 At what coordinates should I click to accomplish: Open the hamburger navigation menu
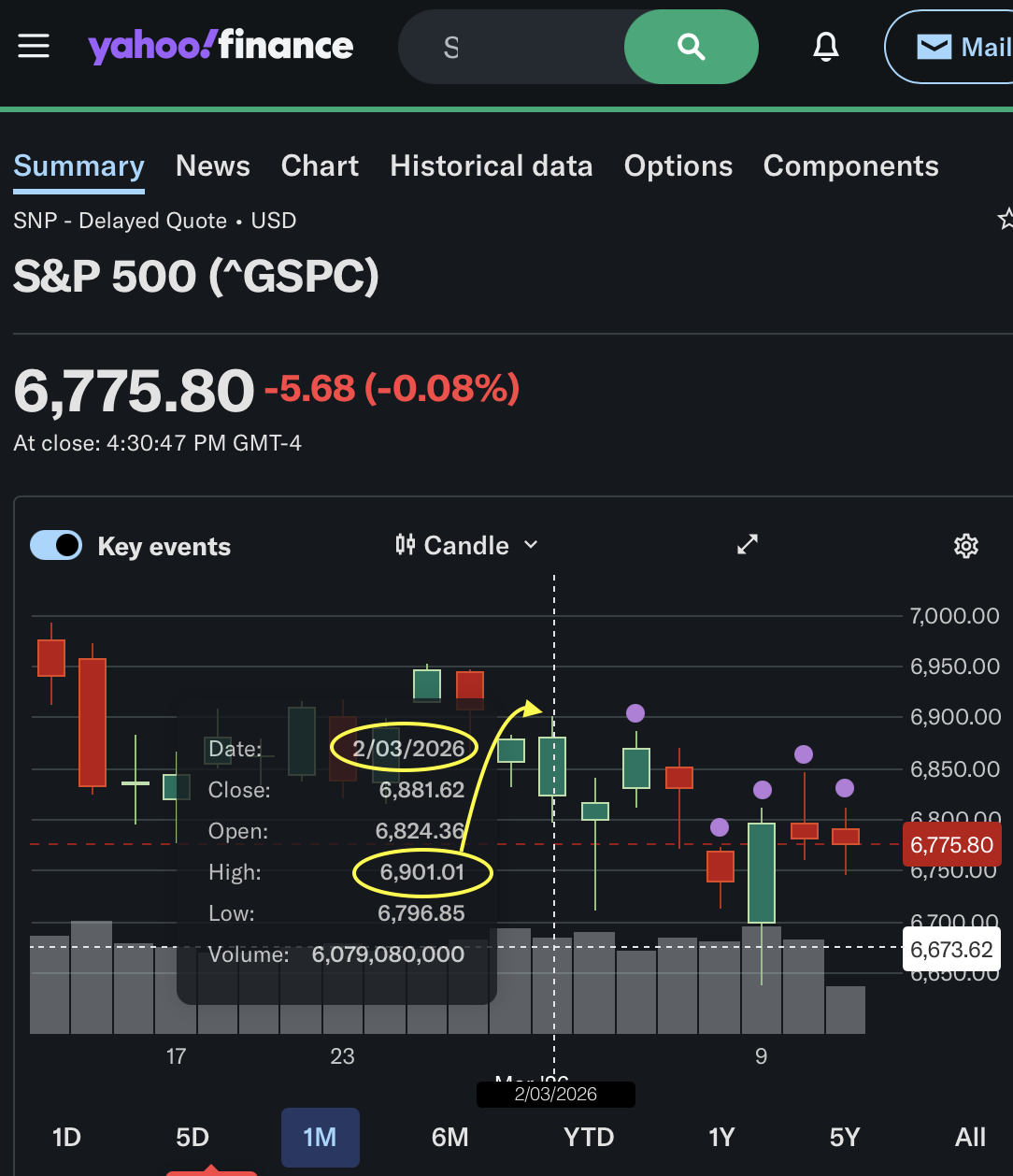click(34, 46)
